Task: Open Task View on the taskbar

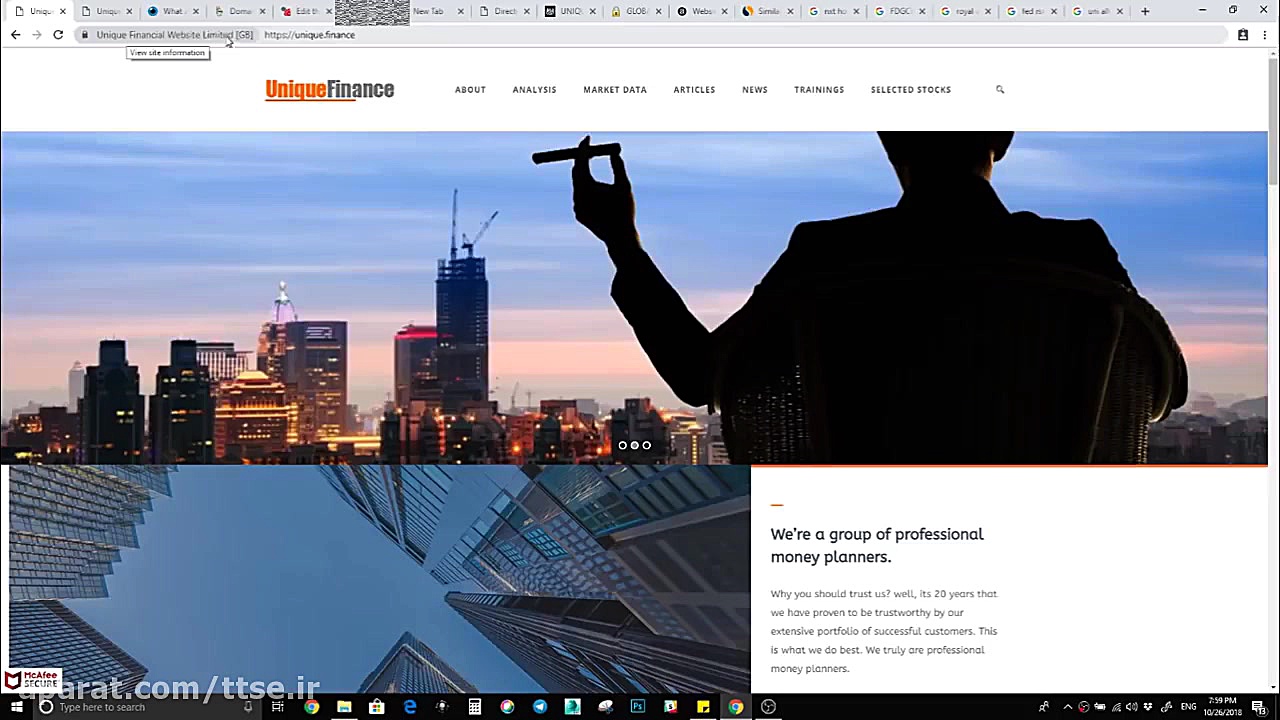Action: click(x=278, y=707)
